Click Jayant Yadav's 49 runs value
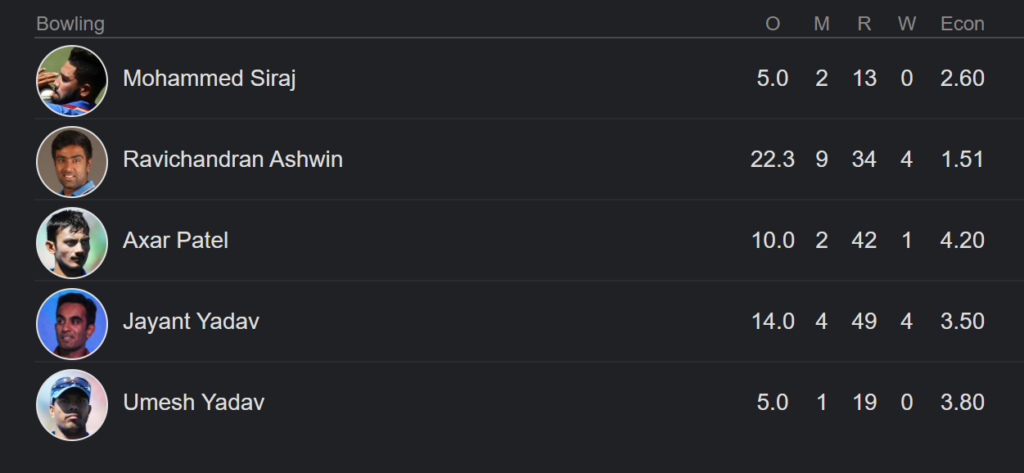The image size is (1024, 473). 864,321
